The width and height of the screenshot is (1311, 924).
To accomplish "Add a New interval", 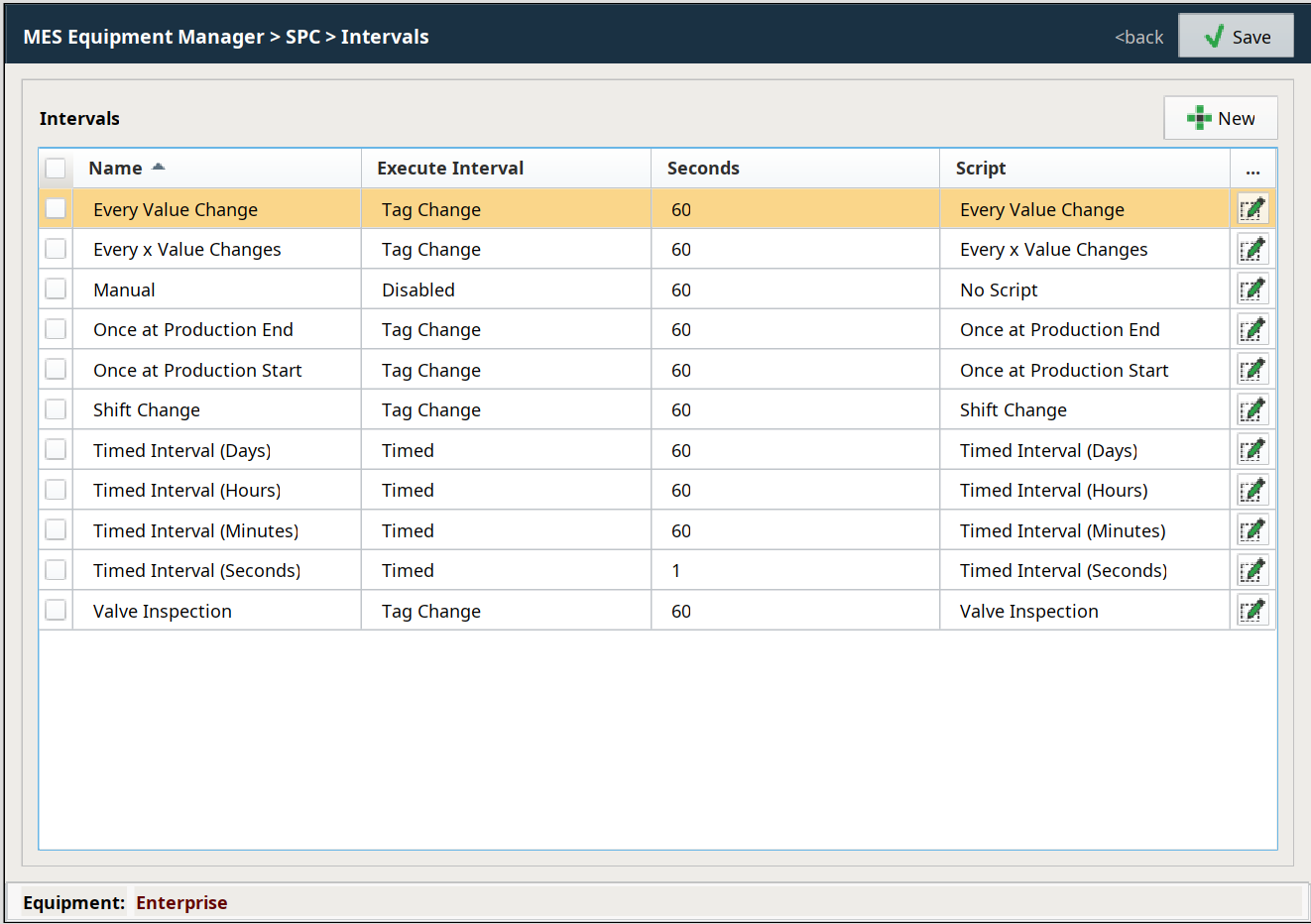I will [1220, 118].
